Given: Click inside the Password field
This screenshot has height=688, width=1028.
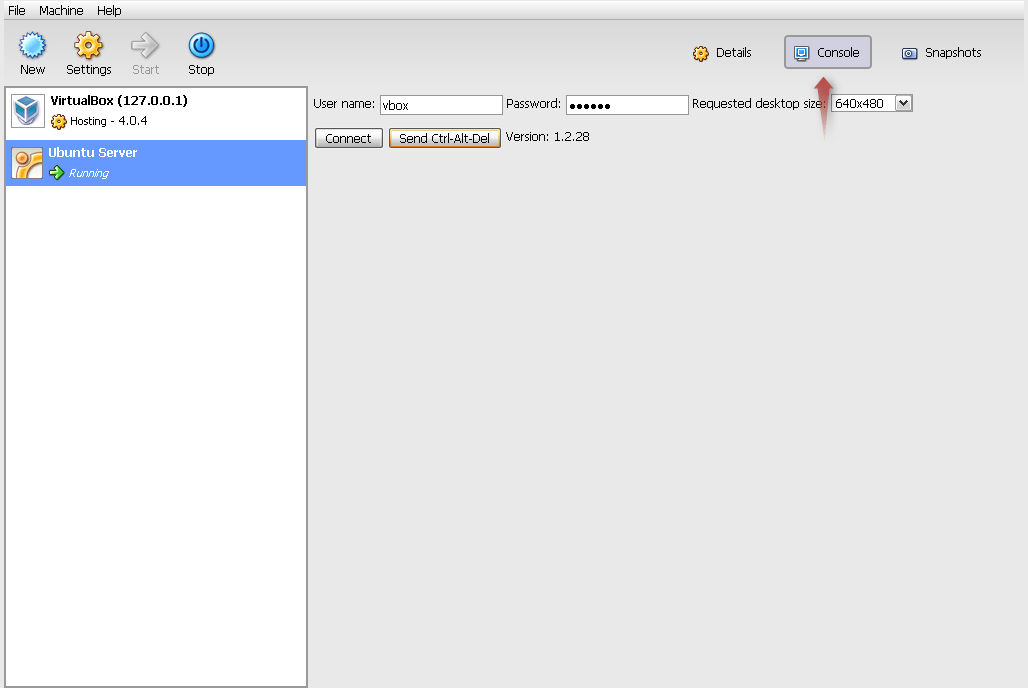Looking at the screenshot, I should pos(626,104).
